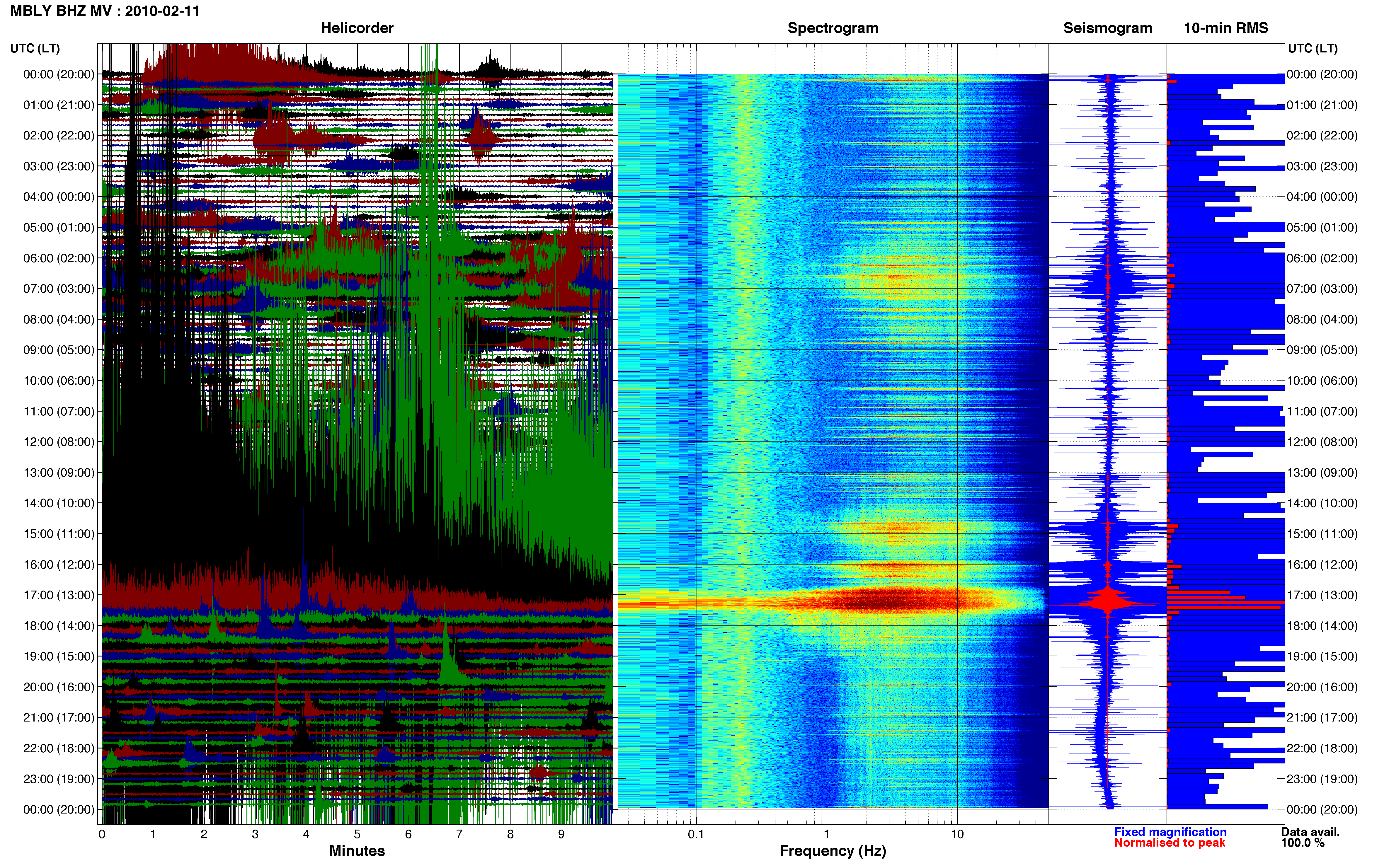This screenshot has height=868, width=1389.
Task: Click "12:00 (08:00)" on the Helicorder time axis
Action: 59,442
